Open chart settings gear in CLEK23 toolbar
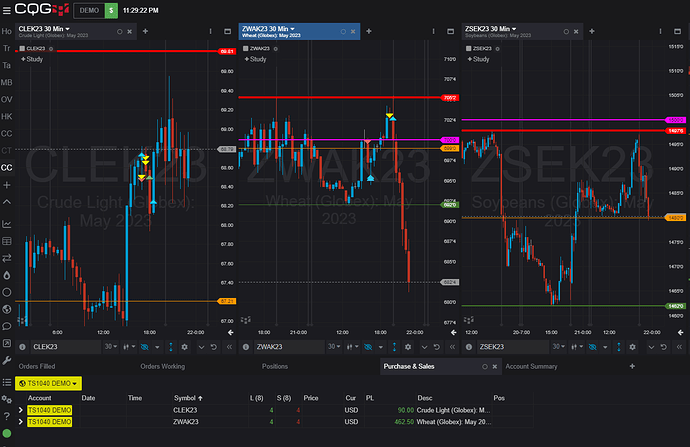Viewport: 690px width, 447px height. pyautogui.click(x=185, y=347)
